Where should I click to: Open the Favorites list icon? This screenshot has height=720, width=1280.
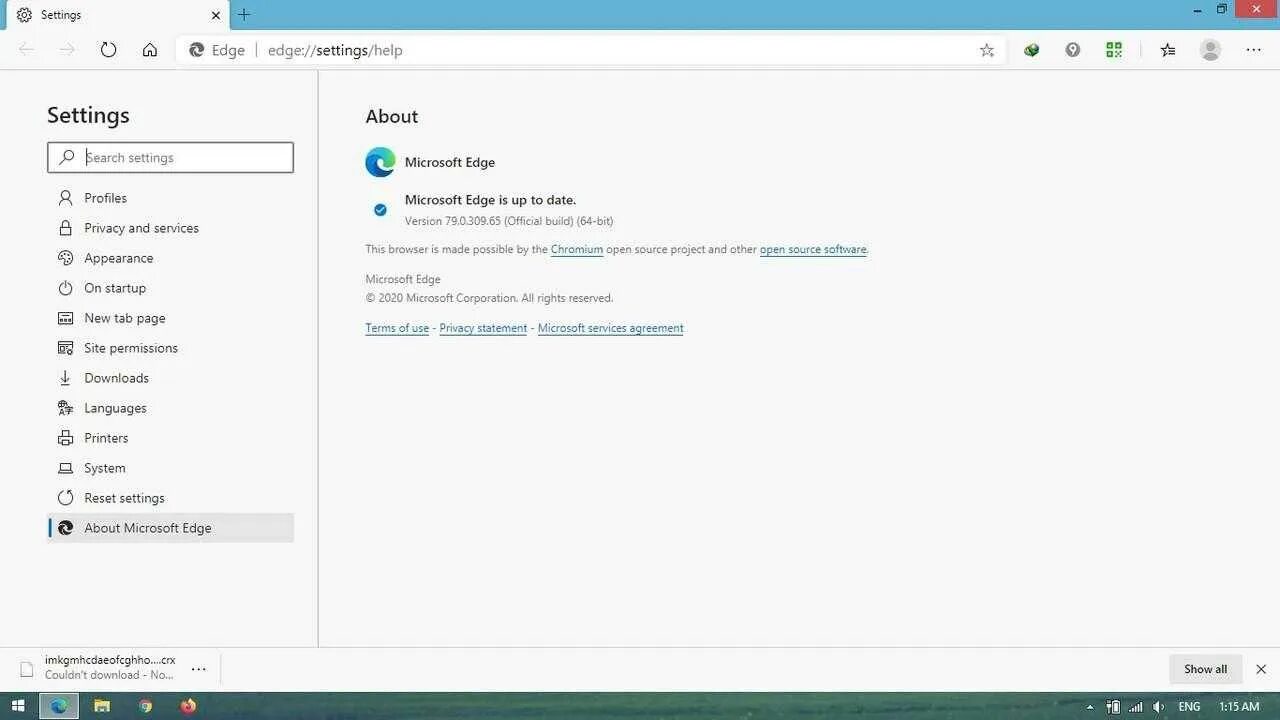1167,50
